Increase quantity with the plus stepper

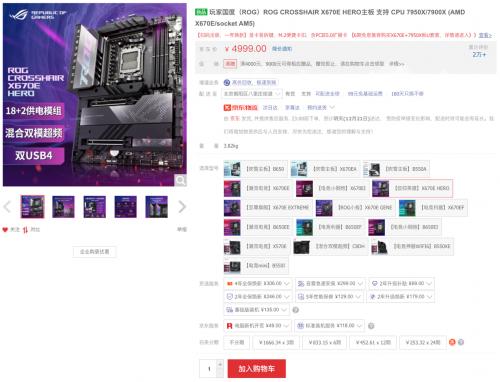220,364
